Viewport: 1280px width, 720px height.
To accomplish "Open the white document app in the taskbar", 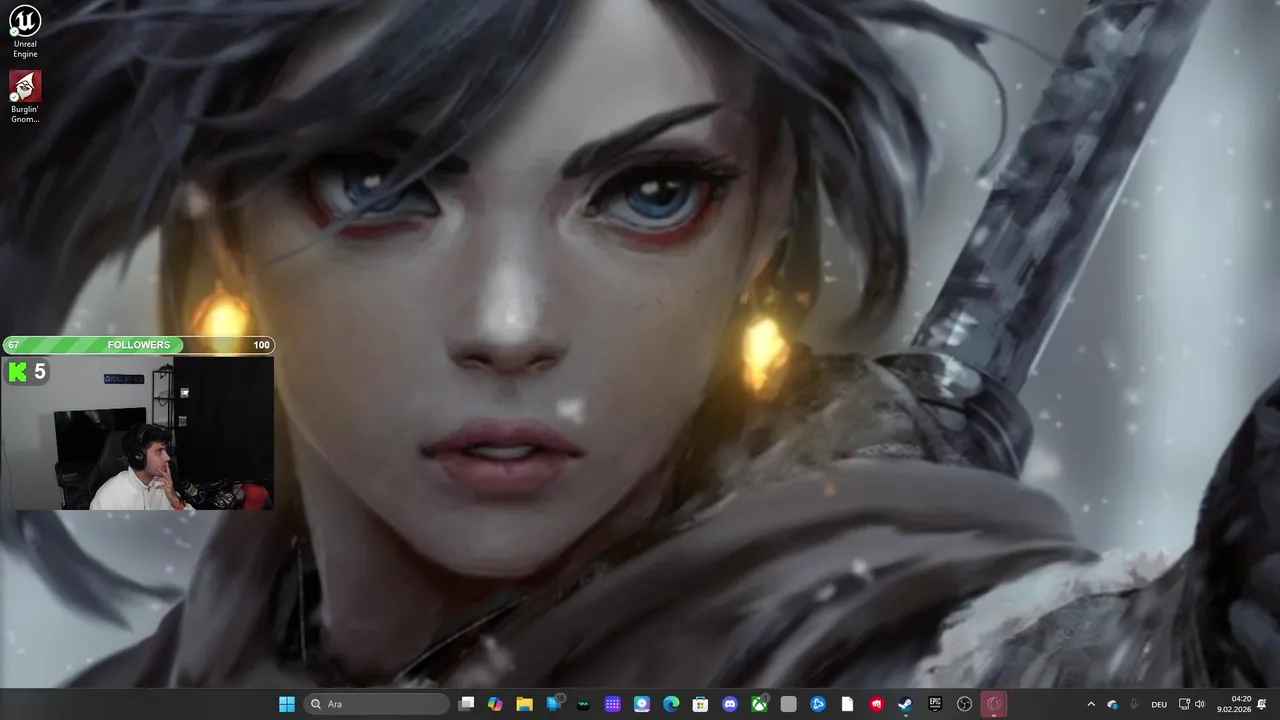I will pos(847,704).
